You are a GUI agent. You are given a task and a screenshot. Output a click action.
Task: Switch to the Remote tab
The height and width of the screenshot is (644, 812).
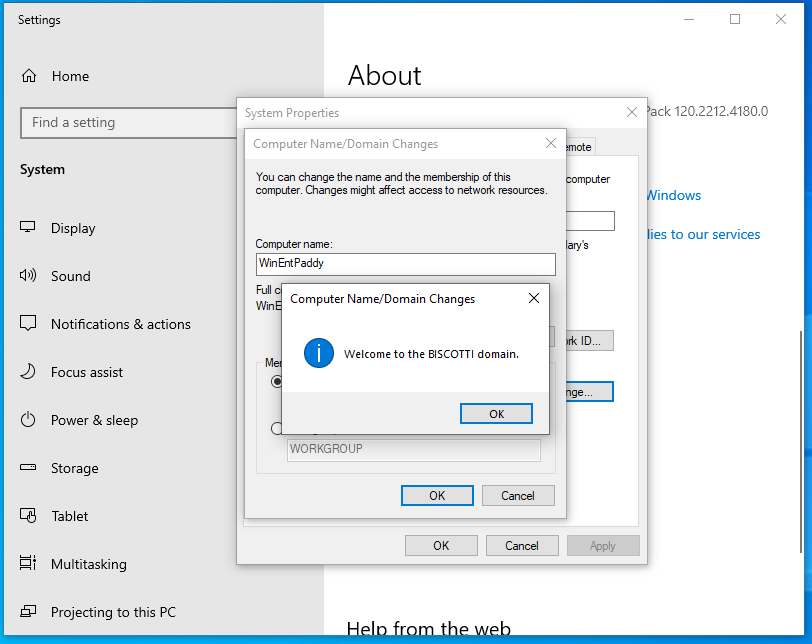coord(580,147)
